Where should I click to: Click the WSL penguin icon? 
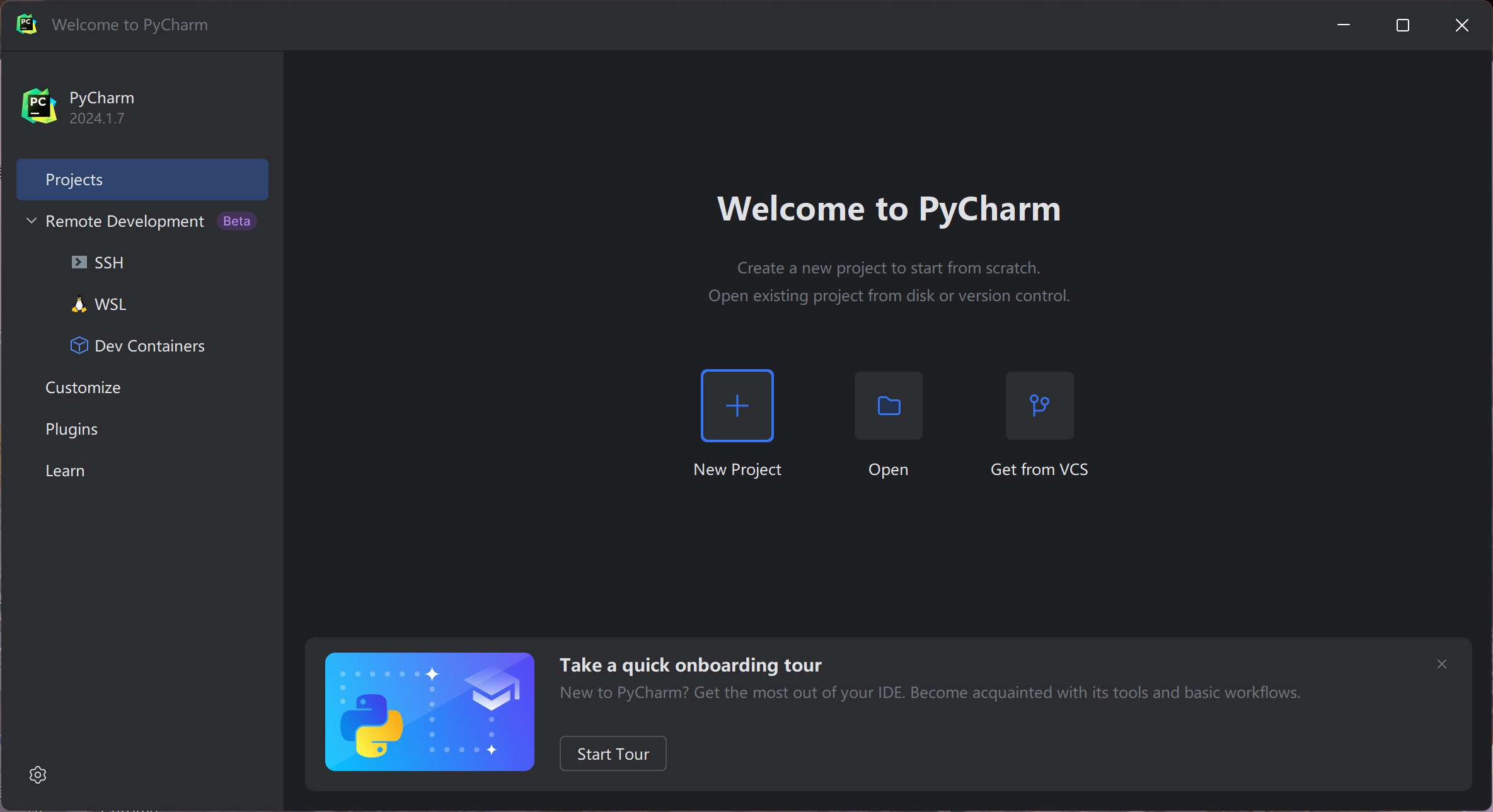tap(79, 304)
